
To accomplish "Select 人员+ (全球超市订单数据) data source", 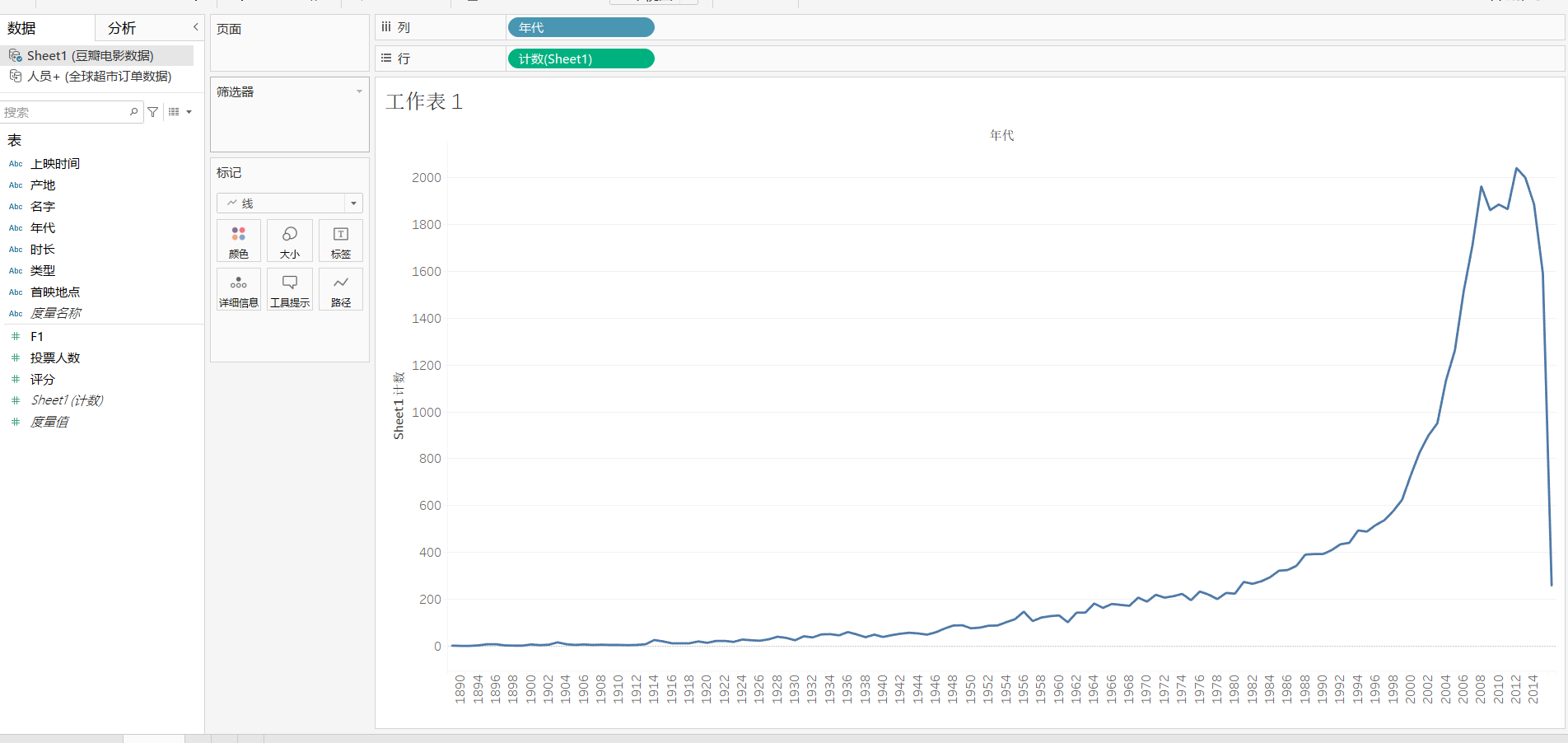I will (x=99, y=76).
